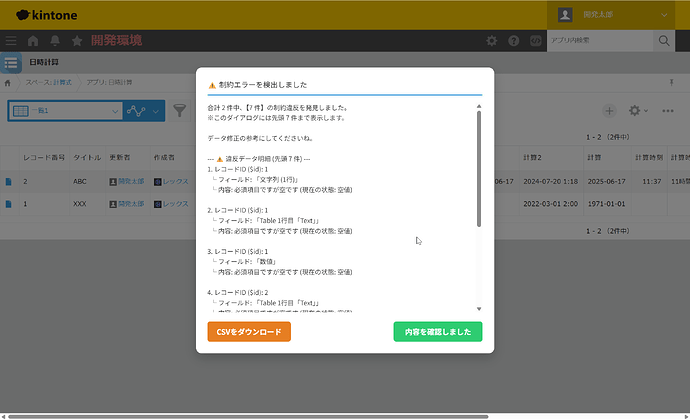
Task: Expand the app settings gear dropdown
Action: 639,110
